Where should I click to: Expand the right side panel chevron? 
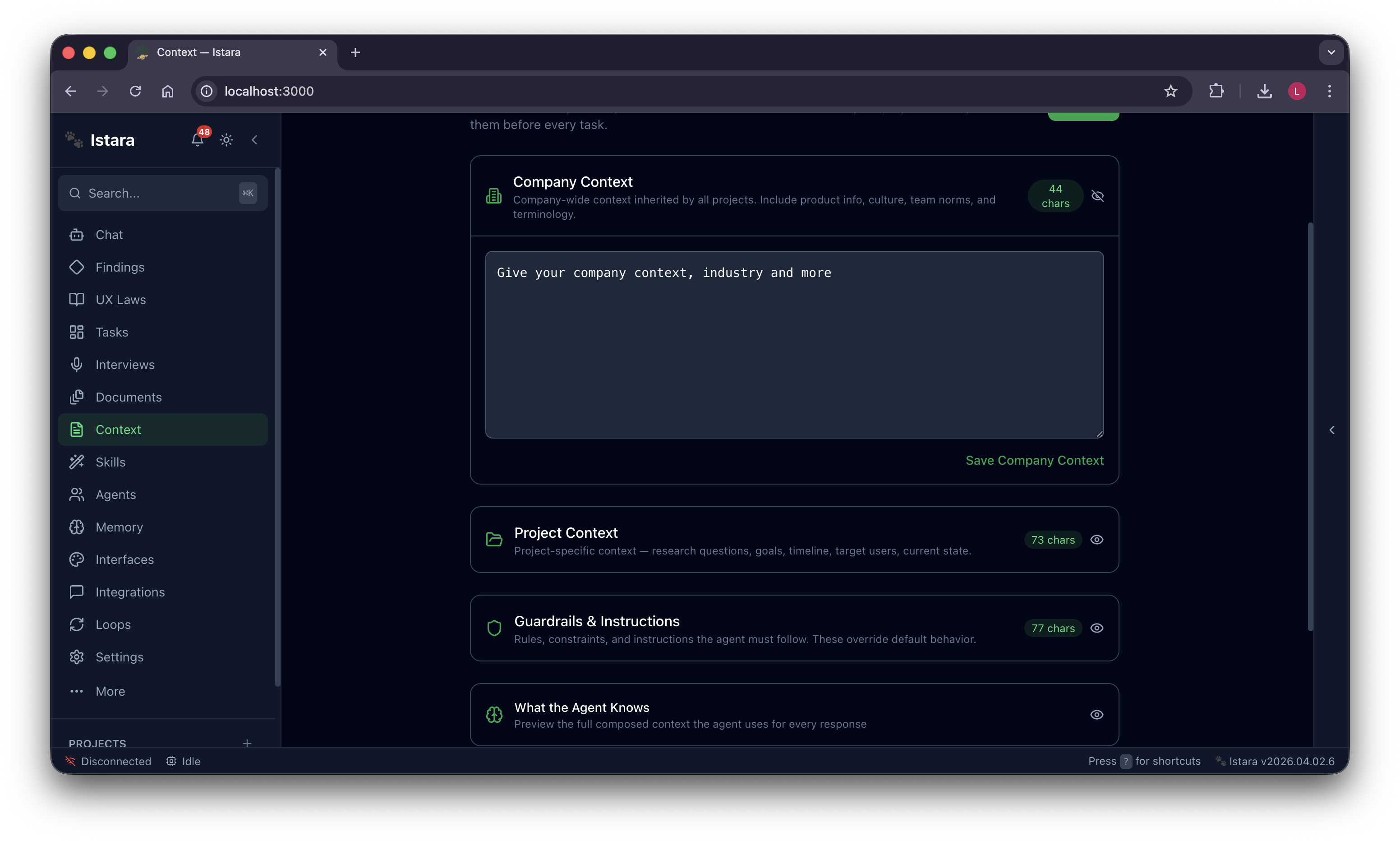pyautogui.click(x=1332, y=430)
